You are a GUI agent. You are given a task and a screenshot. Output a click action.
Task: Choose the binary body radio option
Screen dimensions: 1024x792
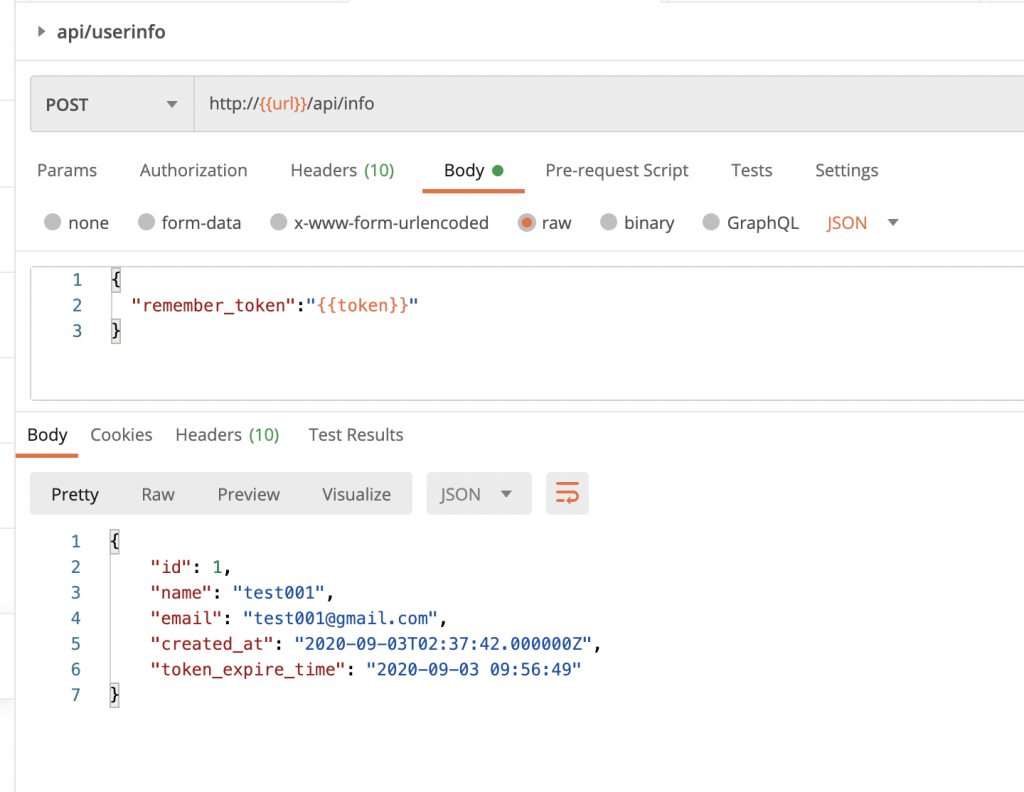(608, 222)
